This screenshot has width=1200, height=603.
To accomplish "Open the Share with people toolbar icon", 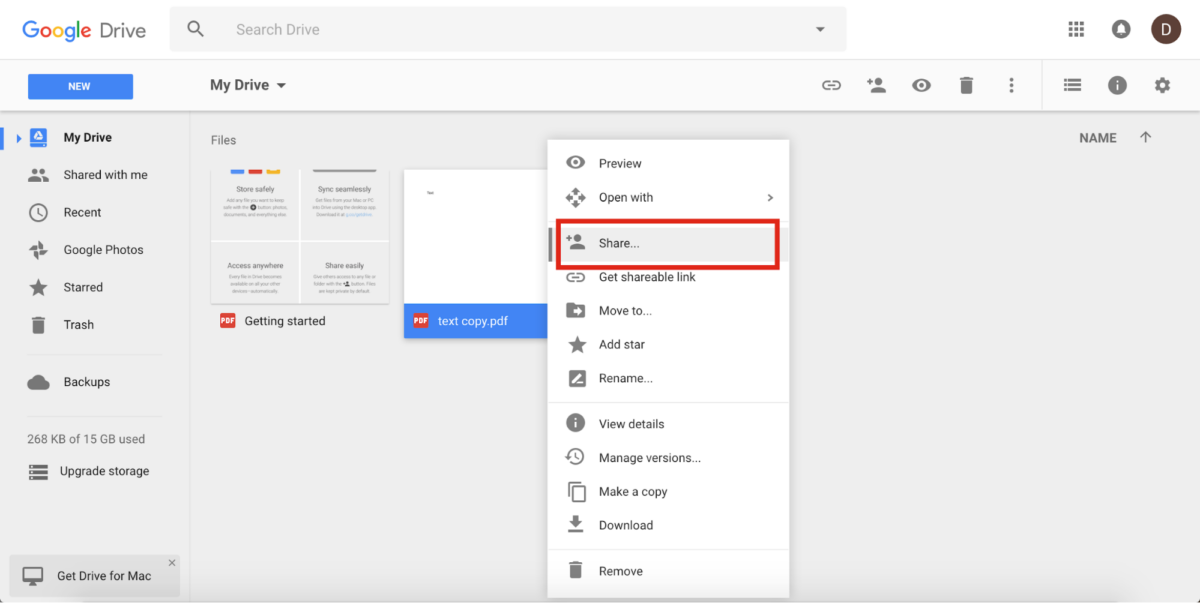I will tap(877, 85).
